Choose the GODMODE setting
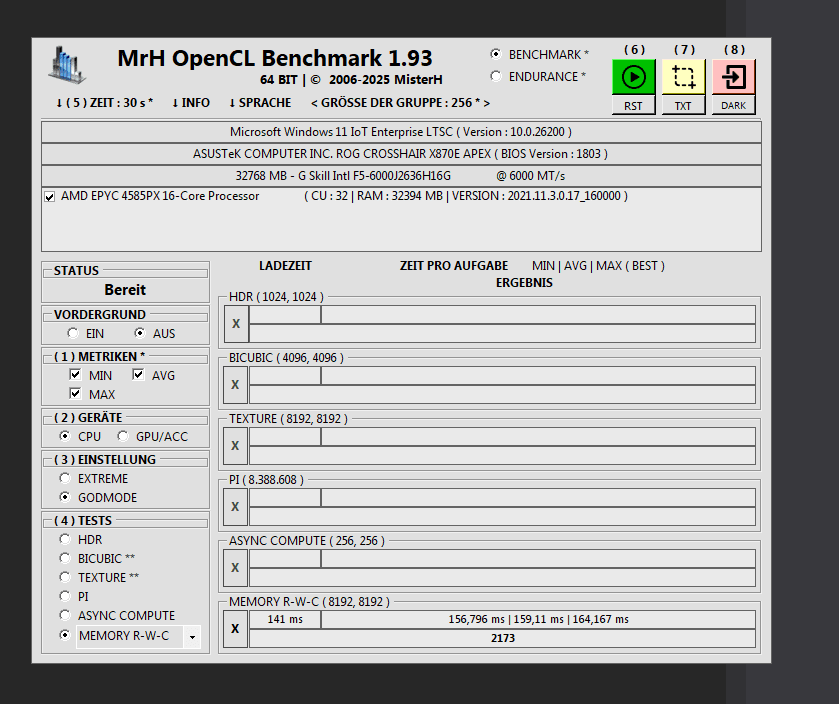This screenshot has height=704, width=839. [65, 497]
